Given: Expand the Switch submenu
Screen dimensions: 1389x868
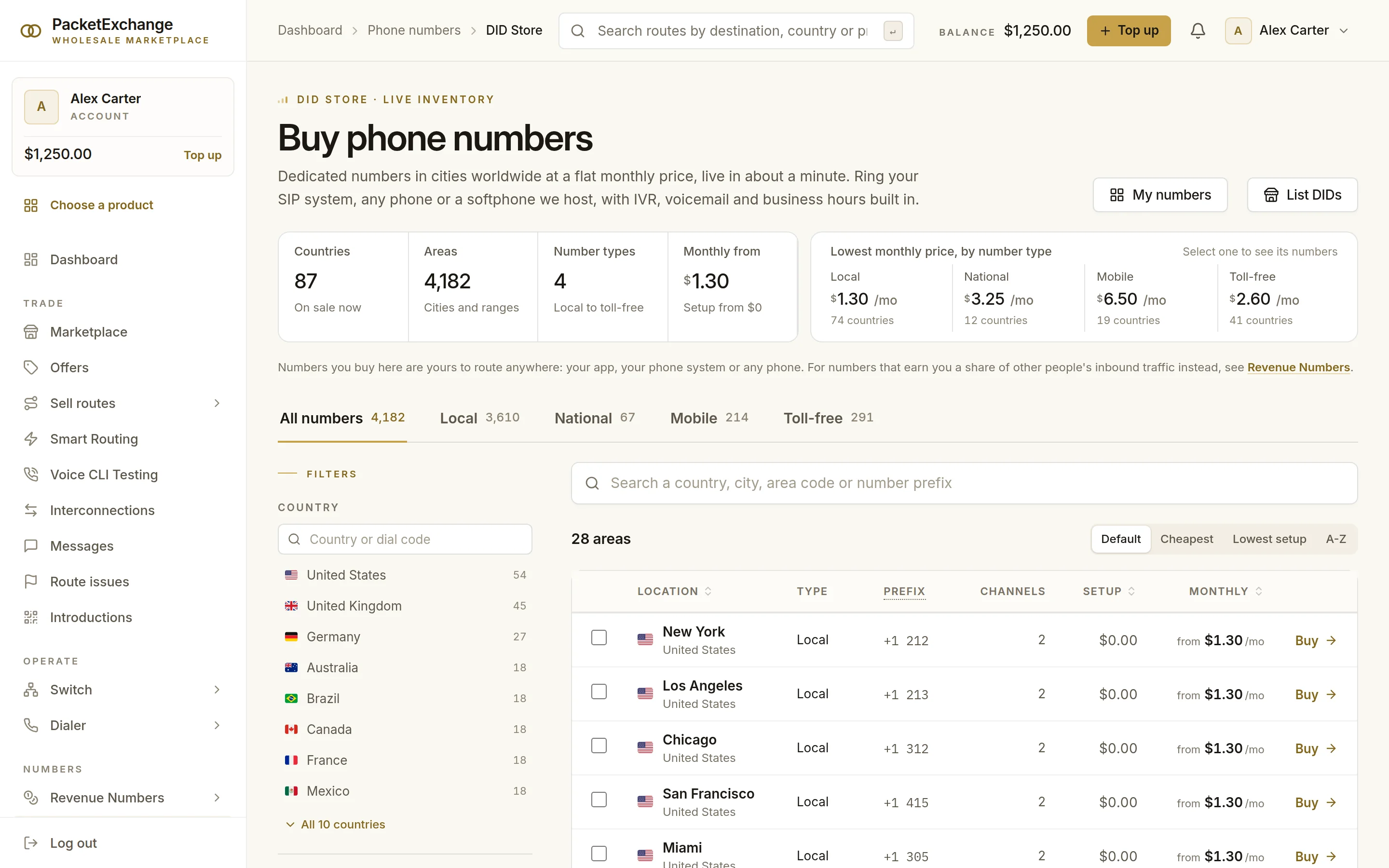Looking at the screenshot, I should click(217, 690).
